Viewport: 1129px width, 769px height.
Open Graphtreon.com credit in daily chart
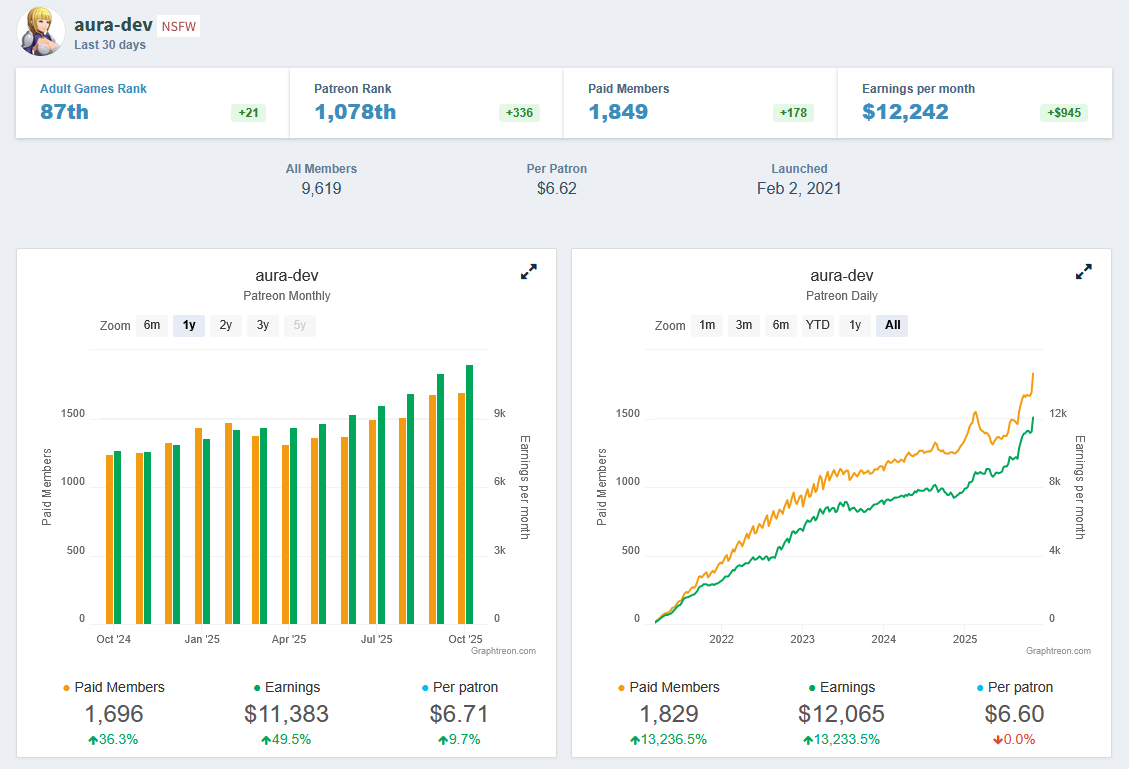click(x=1058, y=651)
